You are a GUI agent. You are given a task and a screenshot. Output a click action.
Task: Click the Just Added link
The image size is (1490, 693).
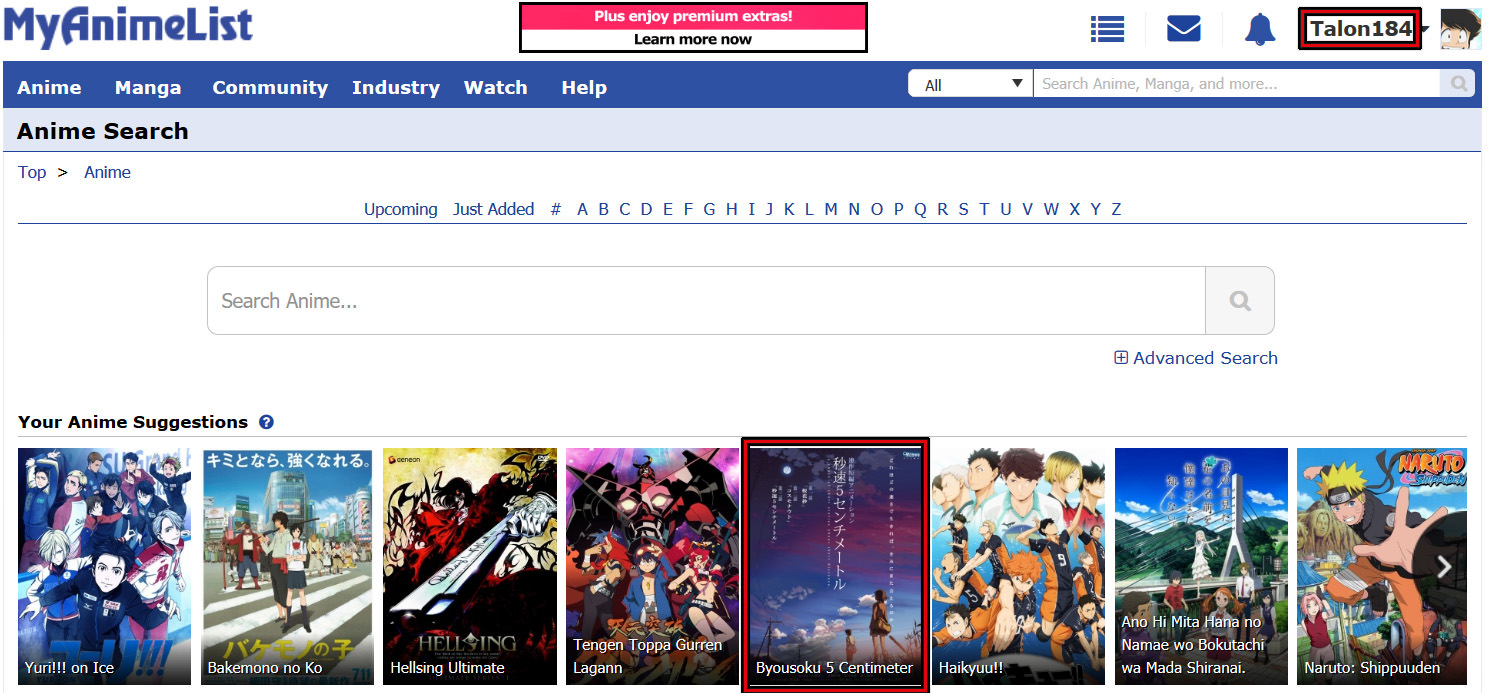coord(493,209)
